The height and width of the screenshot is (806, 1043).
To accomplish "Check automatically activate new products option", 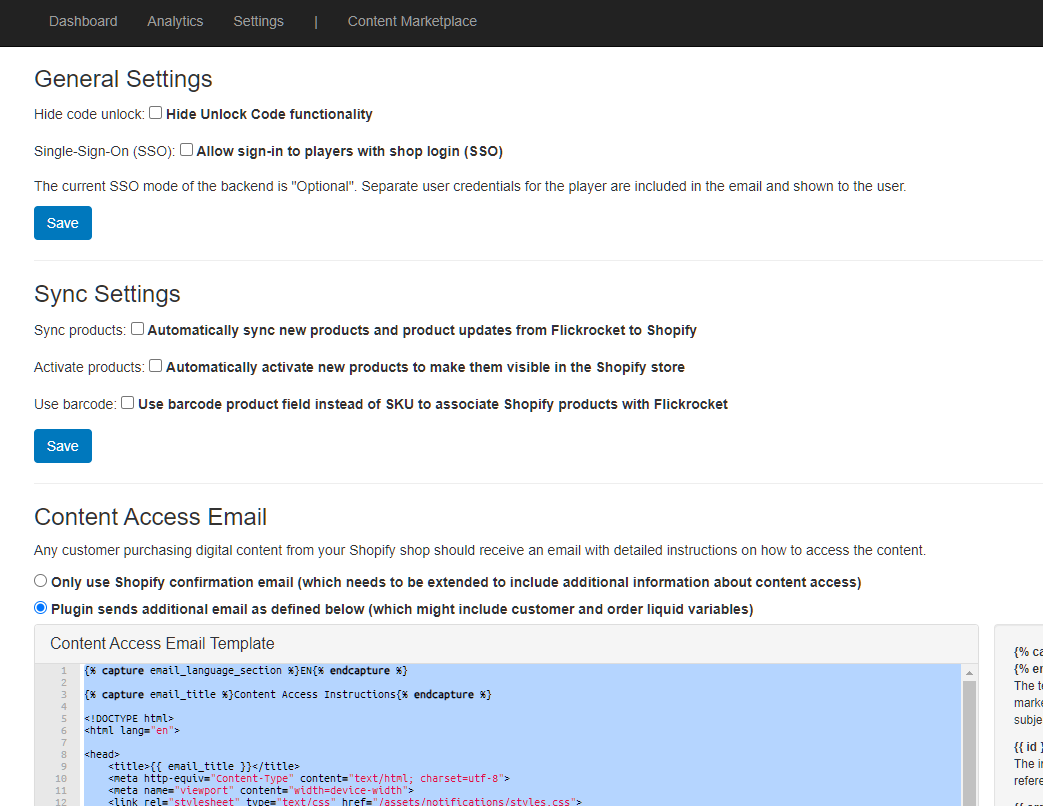I will [x=156, y=366].
